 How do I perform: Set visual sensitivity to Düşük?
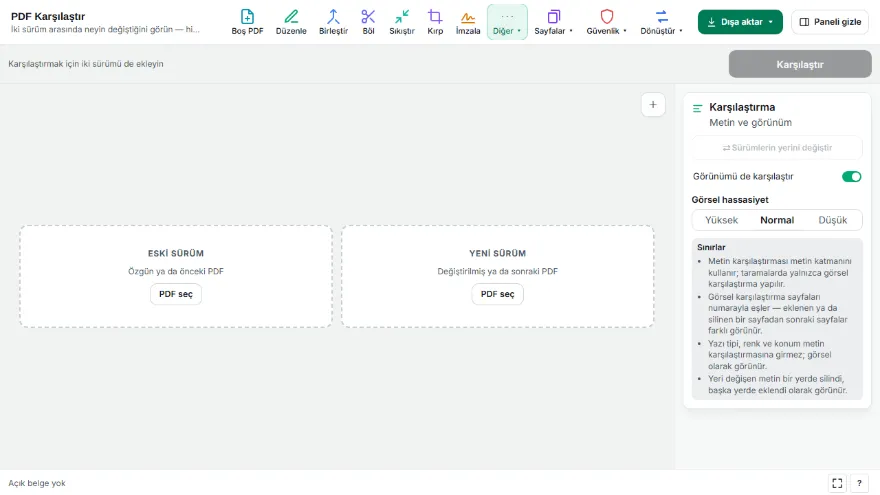(x=832, y=220)
